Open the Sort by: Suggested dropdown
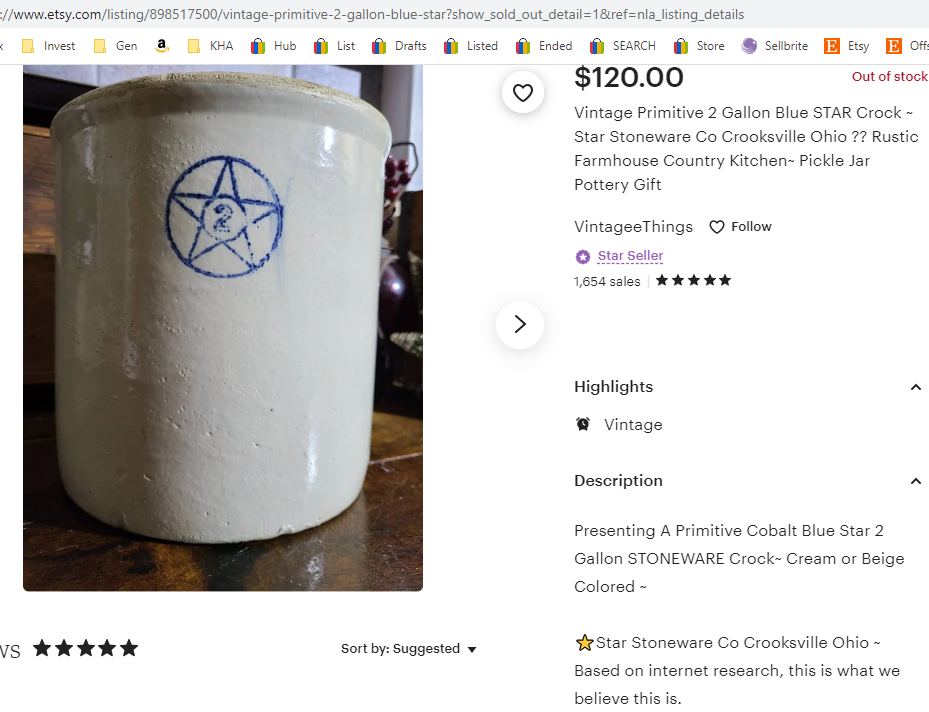This screenshot has width=929, height=712. 409,649
